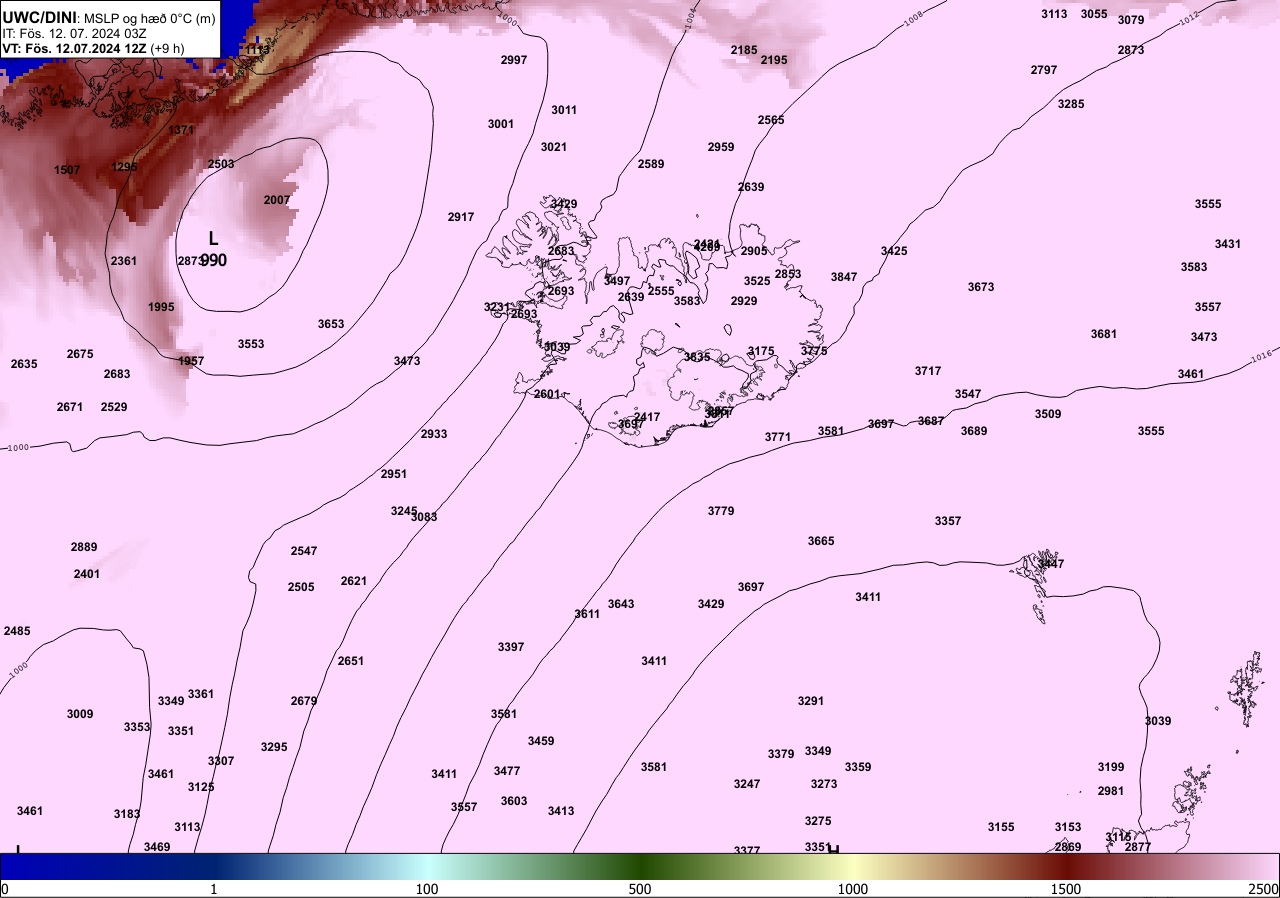
Task: Click the height value 3431
Action: pyautogui.click(x=1228, y=244)
